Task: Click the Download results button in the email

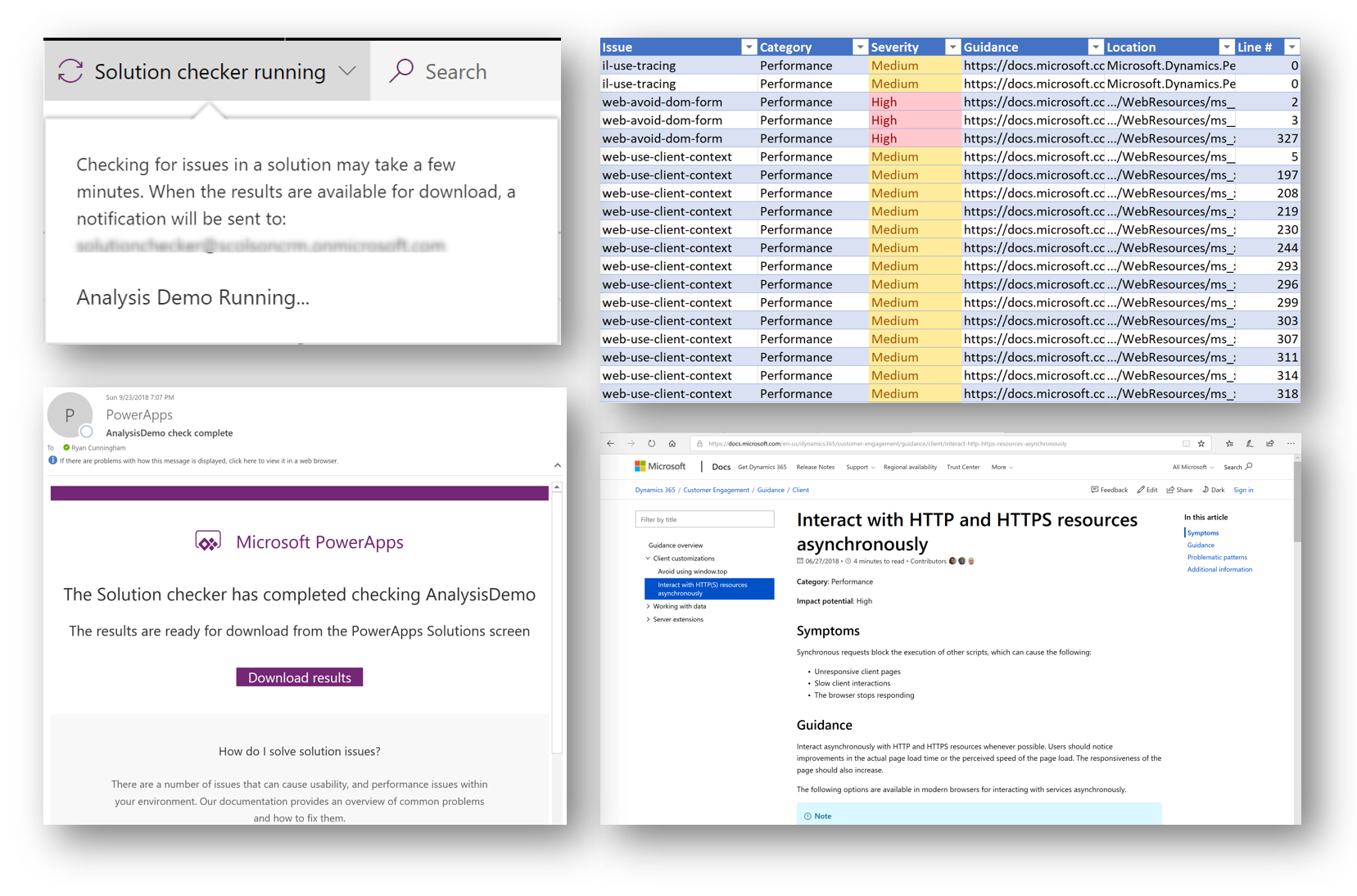Action: click(x=300, y=677)
